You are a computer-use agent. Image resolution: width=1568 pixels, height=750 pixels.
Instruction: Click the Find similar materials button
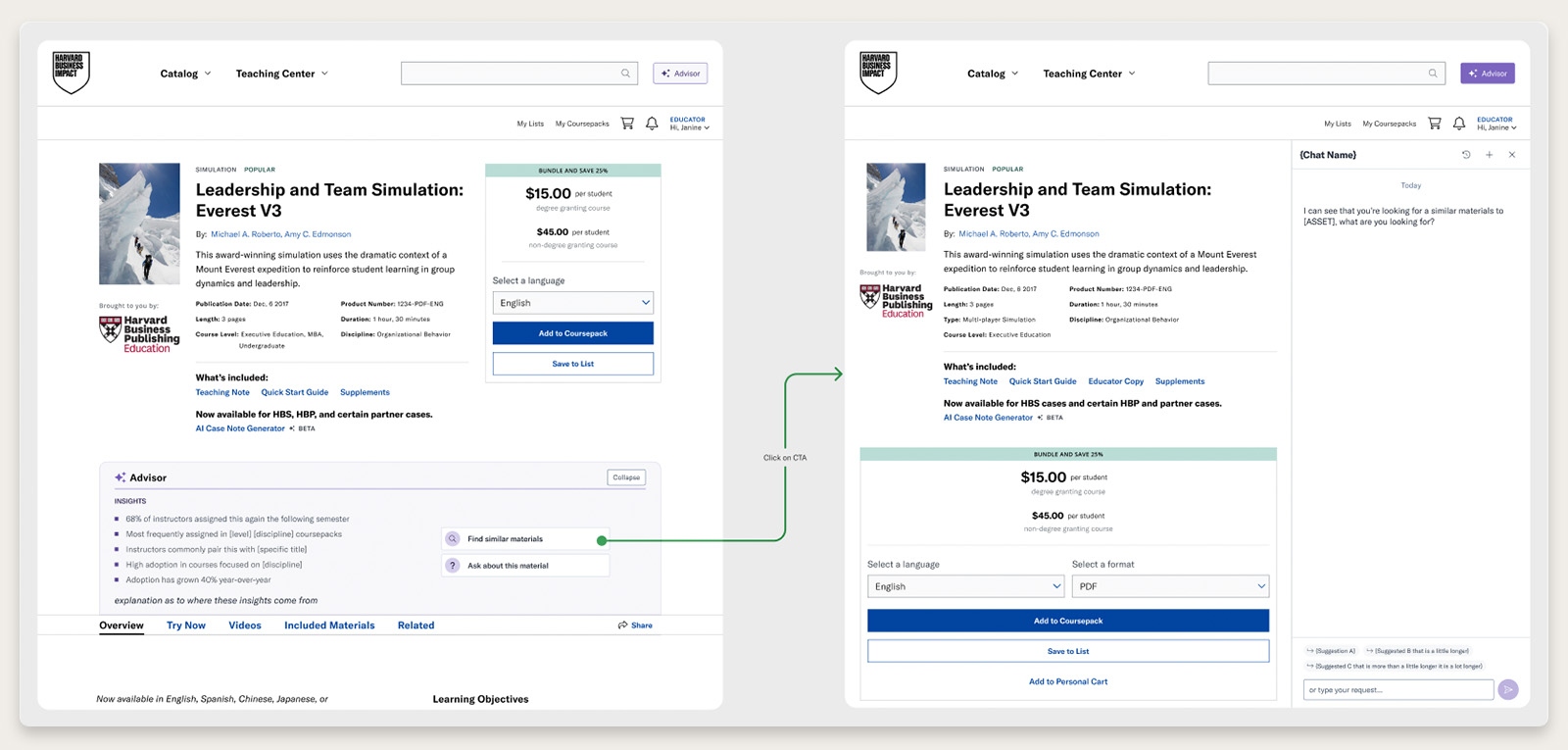point(525,539)
